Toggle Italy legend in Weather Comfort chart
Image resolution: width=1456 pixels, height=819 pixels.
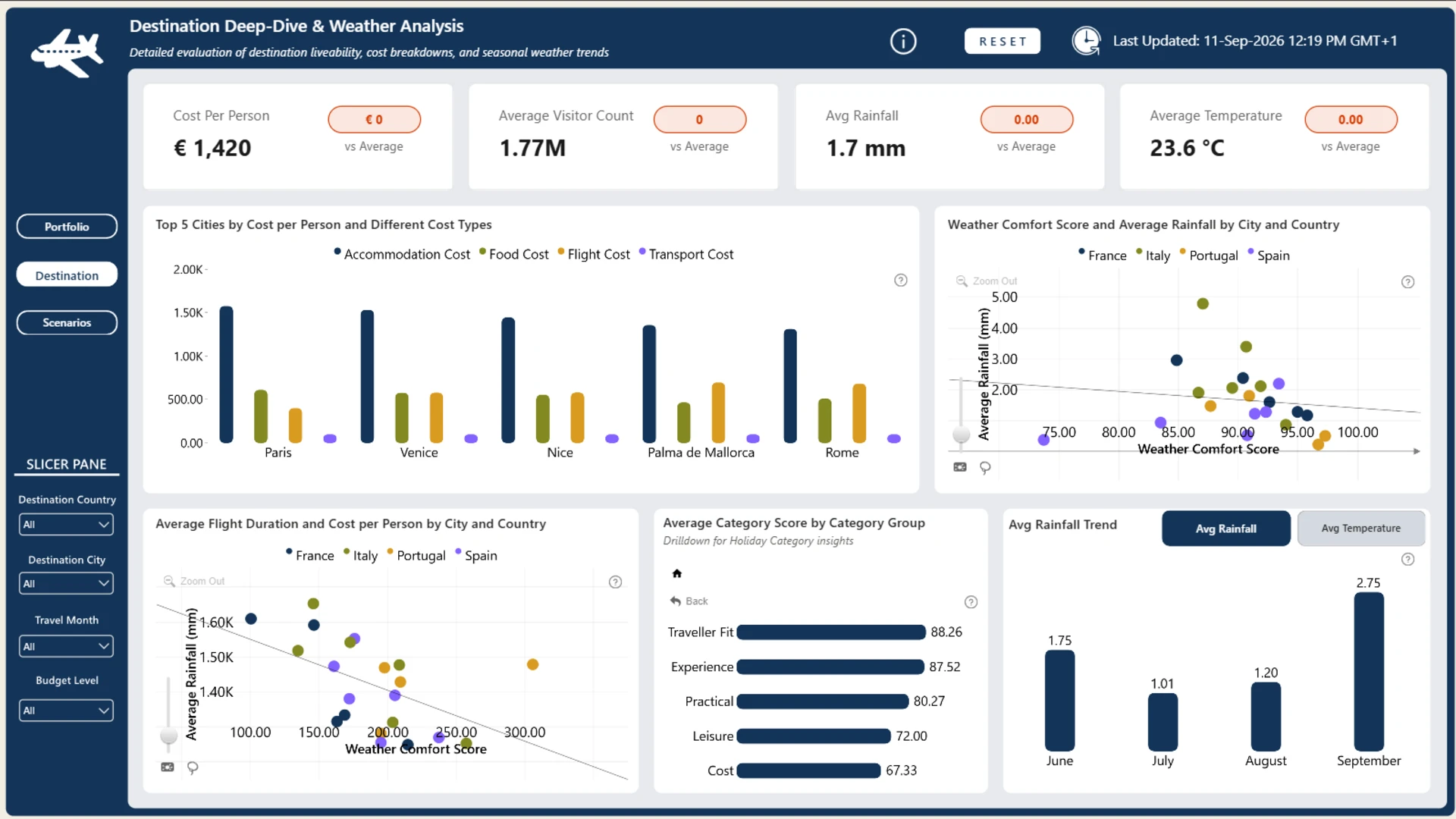point(1153,256)
